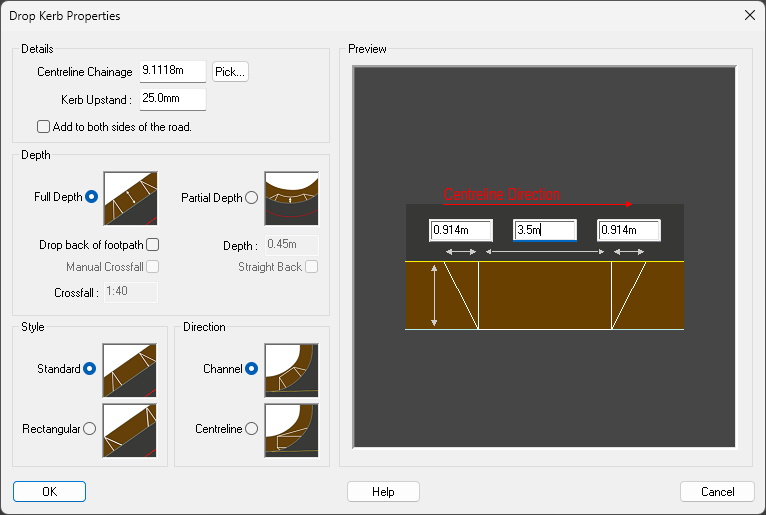Image resolution: width=766 pixels, height=515 pixels.
Task: Click the Partial Depth kerb illustration icon
Action: click(x=291, y=197)
